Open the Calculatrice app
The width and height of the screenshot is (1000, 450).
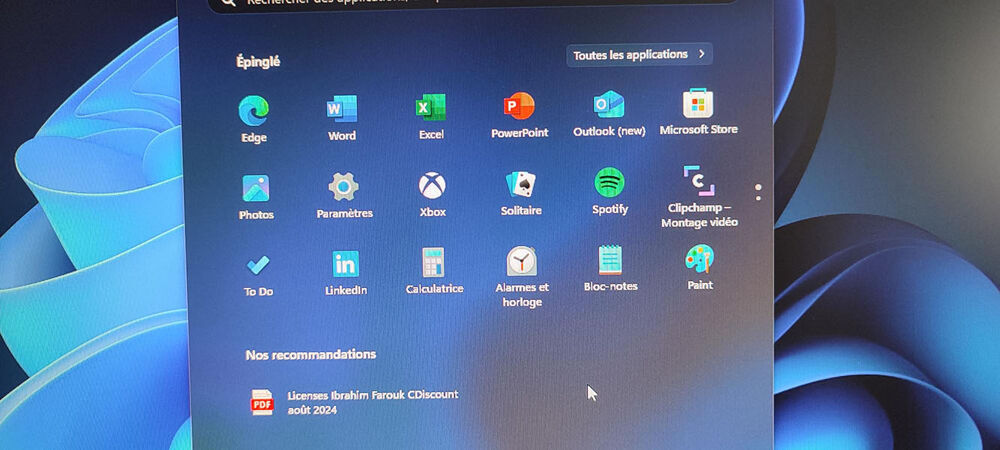[x=434, y=272]
